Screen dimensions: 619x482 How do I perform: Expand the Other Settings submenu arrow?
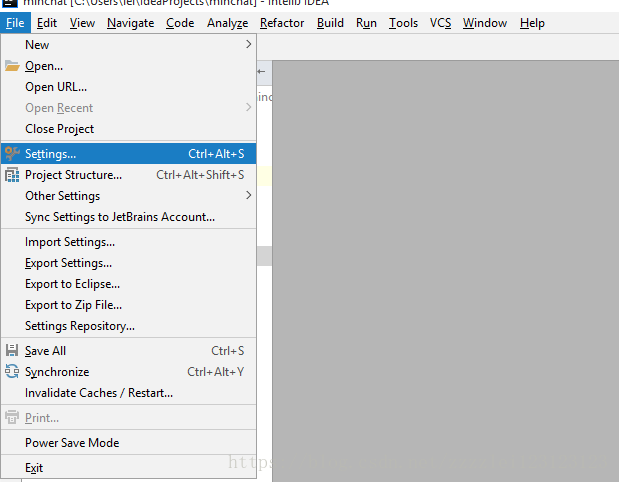click(x=248, y=195)
